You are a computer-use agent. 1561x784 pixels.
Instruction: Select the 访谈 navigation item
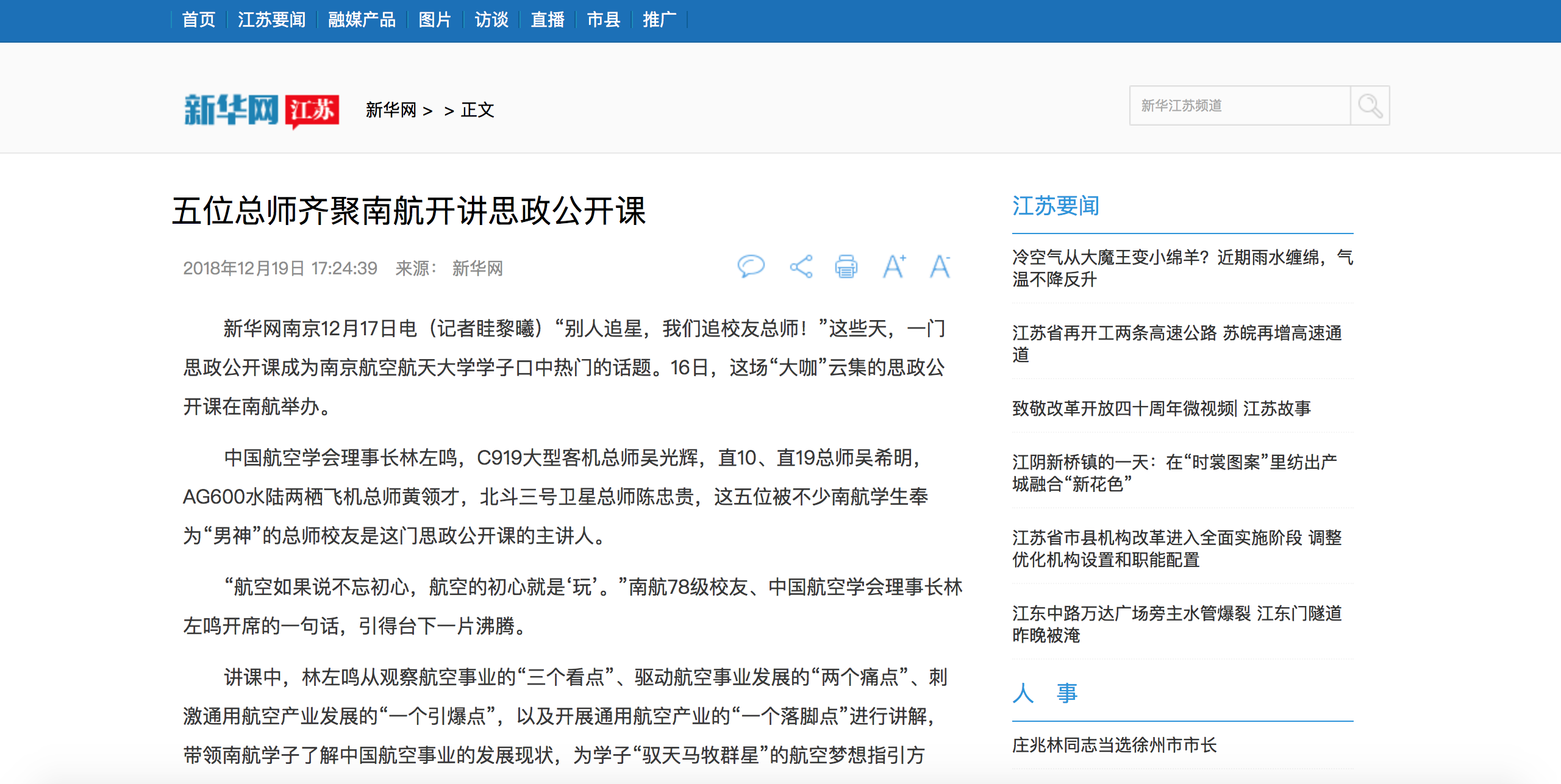click(x=491, y=20)
